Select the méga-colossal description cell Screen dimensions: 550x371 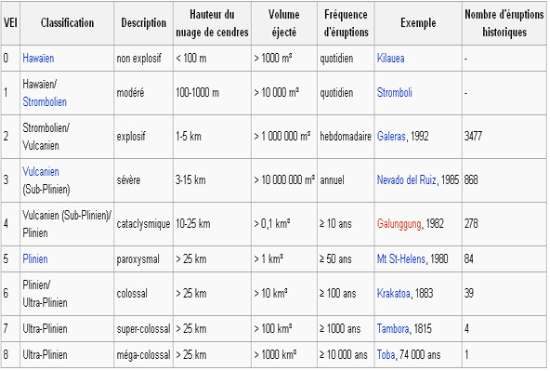143,355
